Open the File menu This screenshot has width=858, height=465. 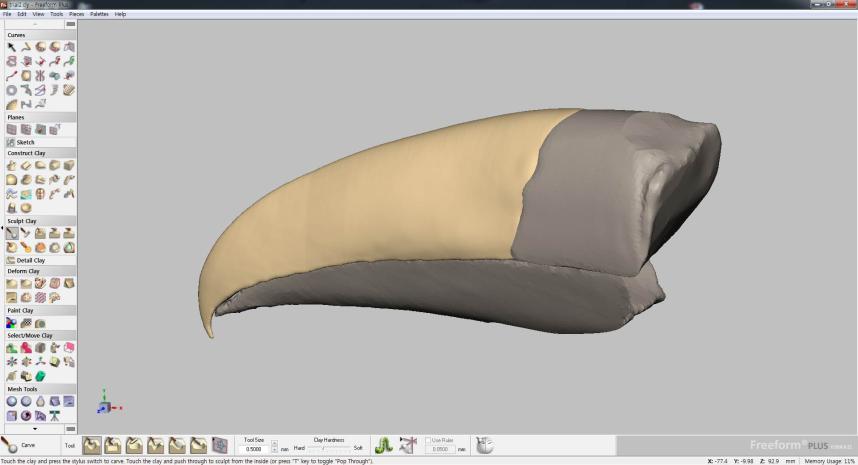click(7, 14)
